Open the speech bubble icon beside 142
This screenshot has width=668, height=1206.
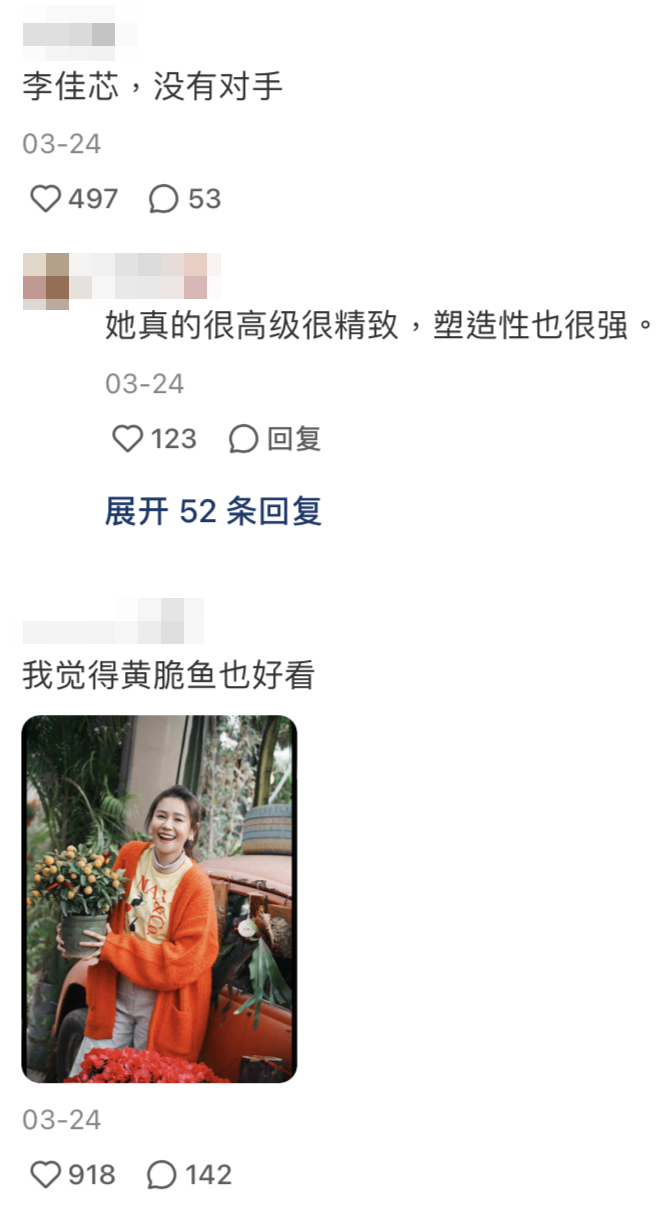pos(162,1174)
